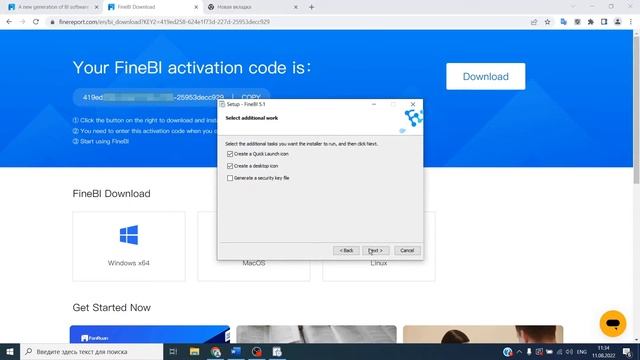Go Back in the setup wizard

(346, 250)
